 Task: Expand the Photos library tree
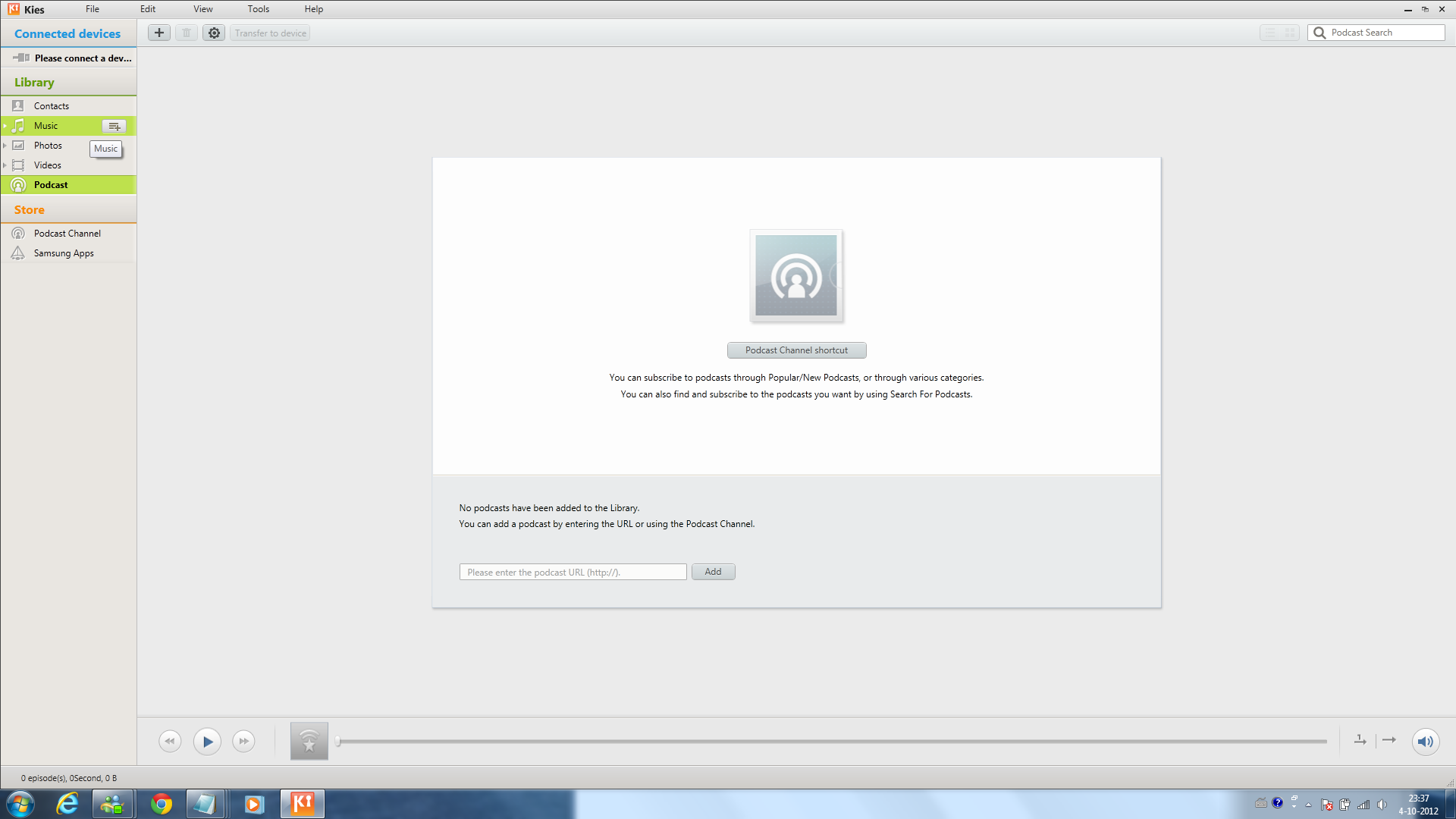[5, 146]
